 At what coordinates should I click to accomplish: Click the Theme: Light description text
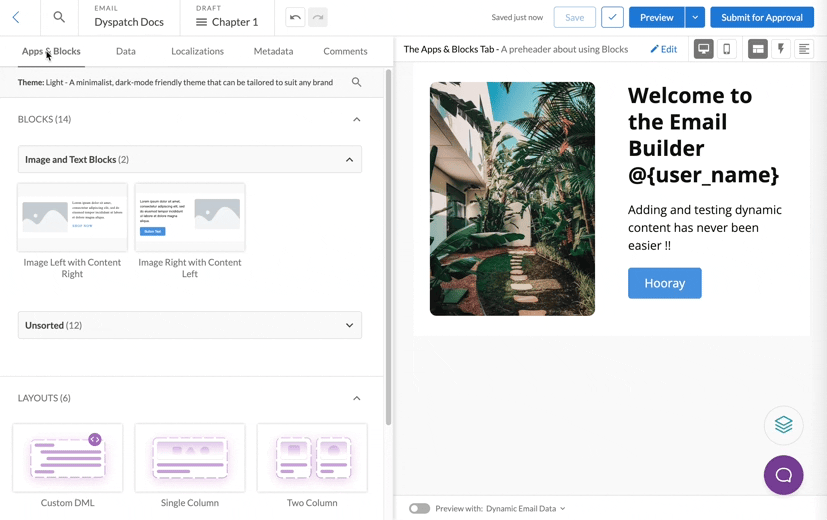[x=175, y=82]
